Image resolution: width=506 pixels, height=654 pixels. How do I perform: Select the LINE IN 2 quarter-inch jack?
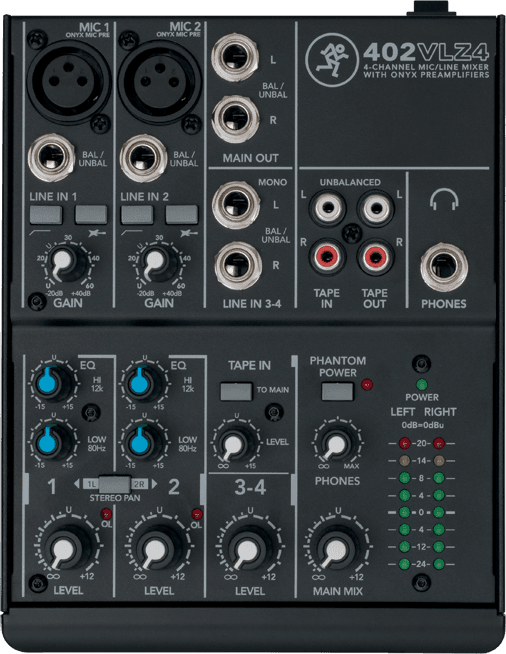143,158
